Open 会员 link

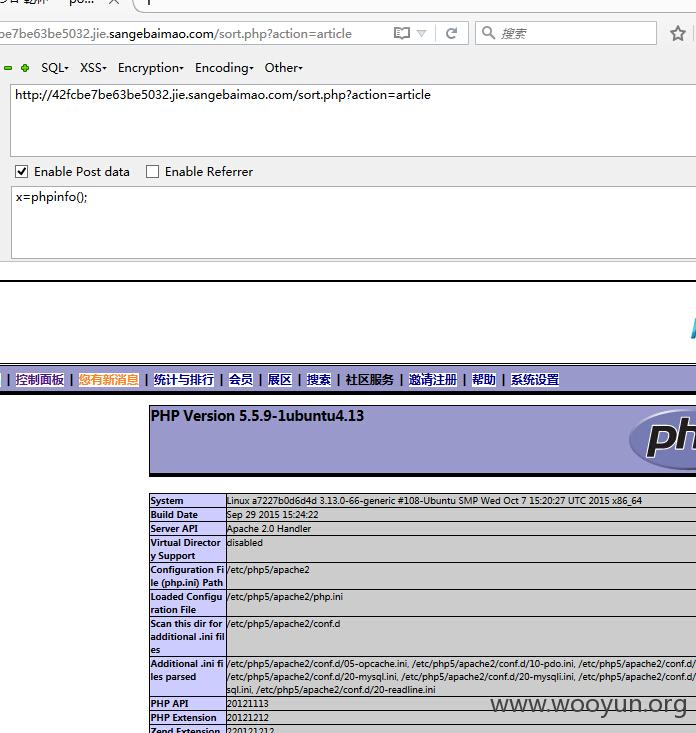(241, 380)
